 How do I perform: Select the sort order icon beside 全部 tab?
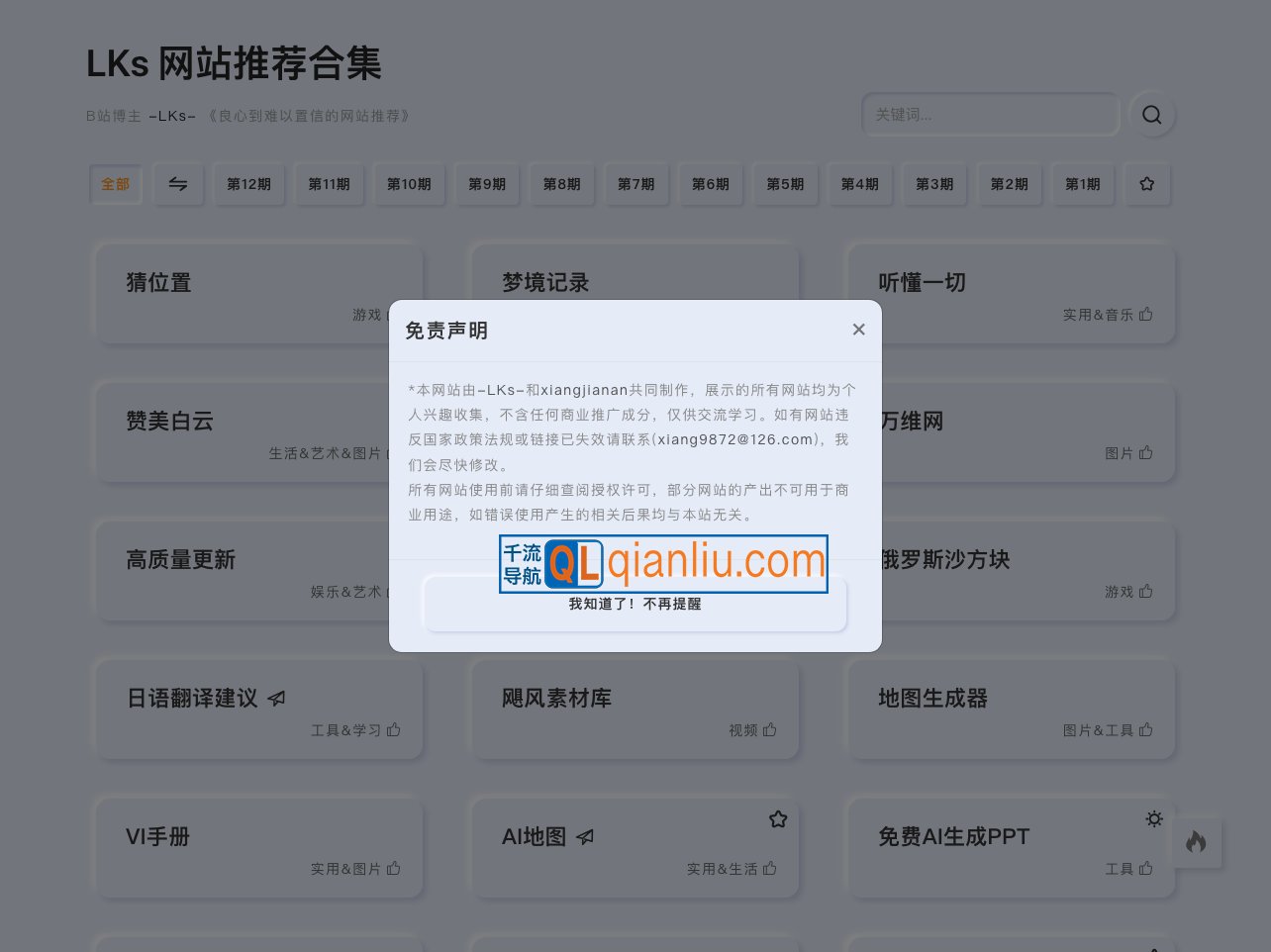178,184
